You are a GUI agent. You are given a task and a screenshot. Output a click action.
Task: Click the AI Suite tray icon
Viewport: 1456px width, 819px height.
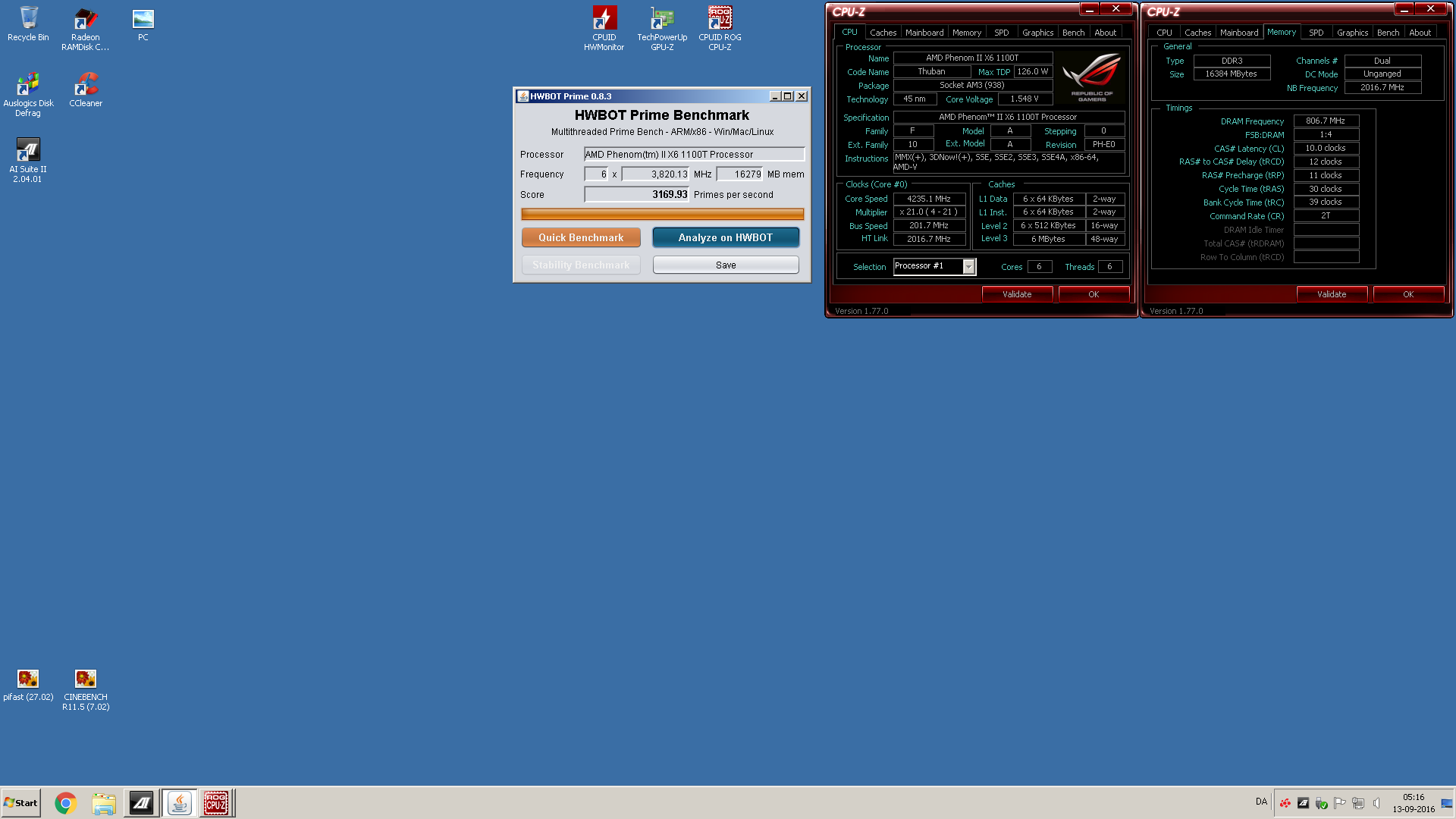[x=1303, y=803]
